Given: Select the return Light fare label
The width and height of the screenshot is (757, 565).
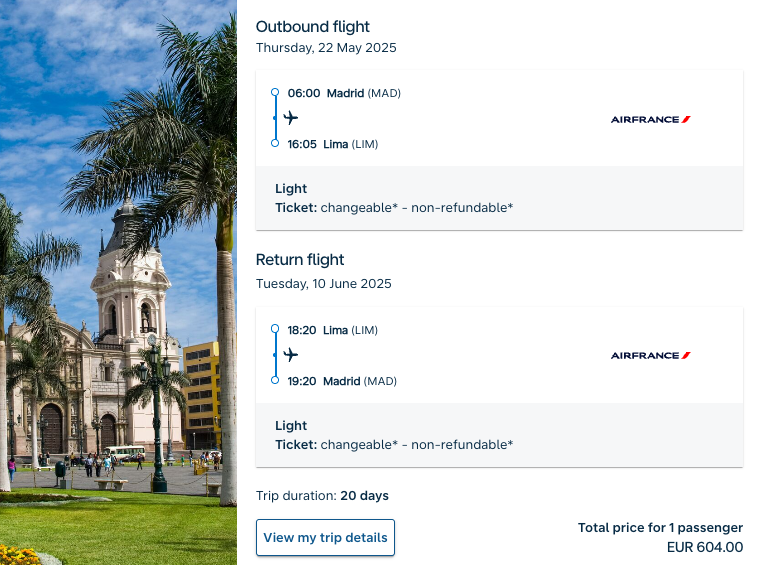Looking at the screenshot, I should tap(291, 426).
